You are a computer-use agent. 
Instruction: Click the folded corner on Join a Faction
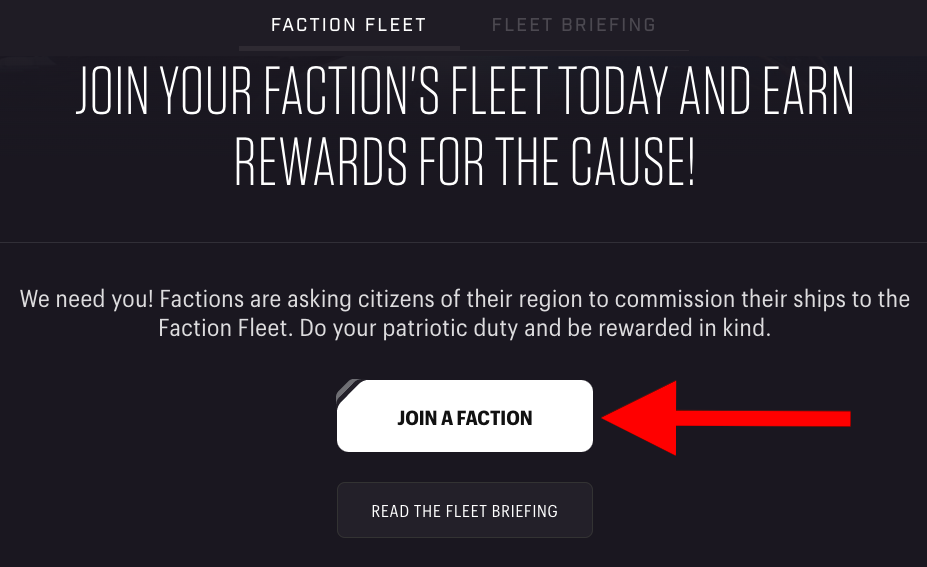pyautogui.click(x=349, y=390)
